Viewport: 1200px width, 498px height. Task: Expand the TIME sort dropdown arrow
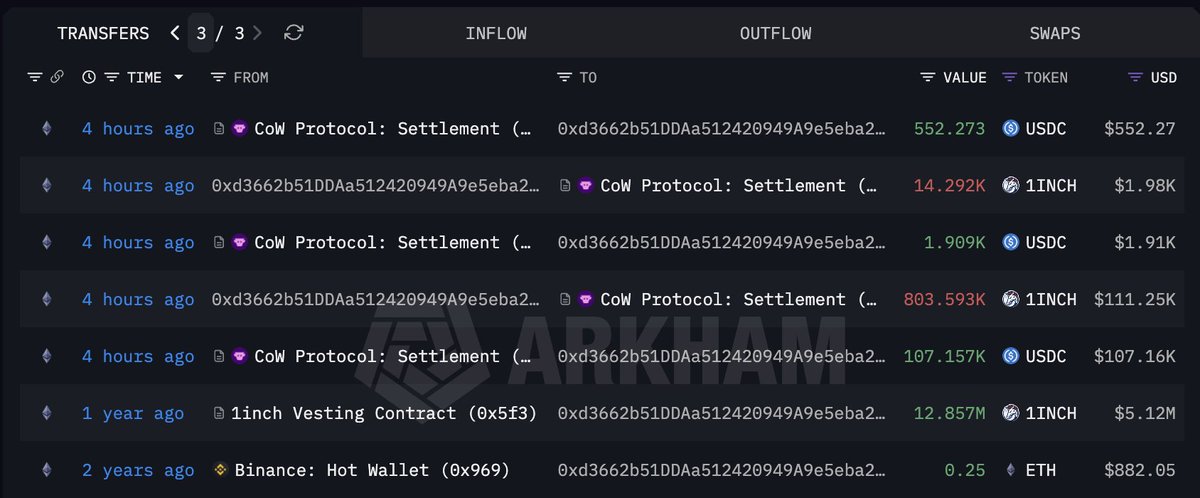click(x=178, y=77)
